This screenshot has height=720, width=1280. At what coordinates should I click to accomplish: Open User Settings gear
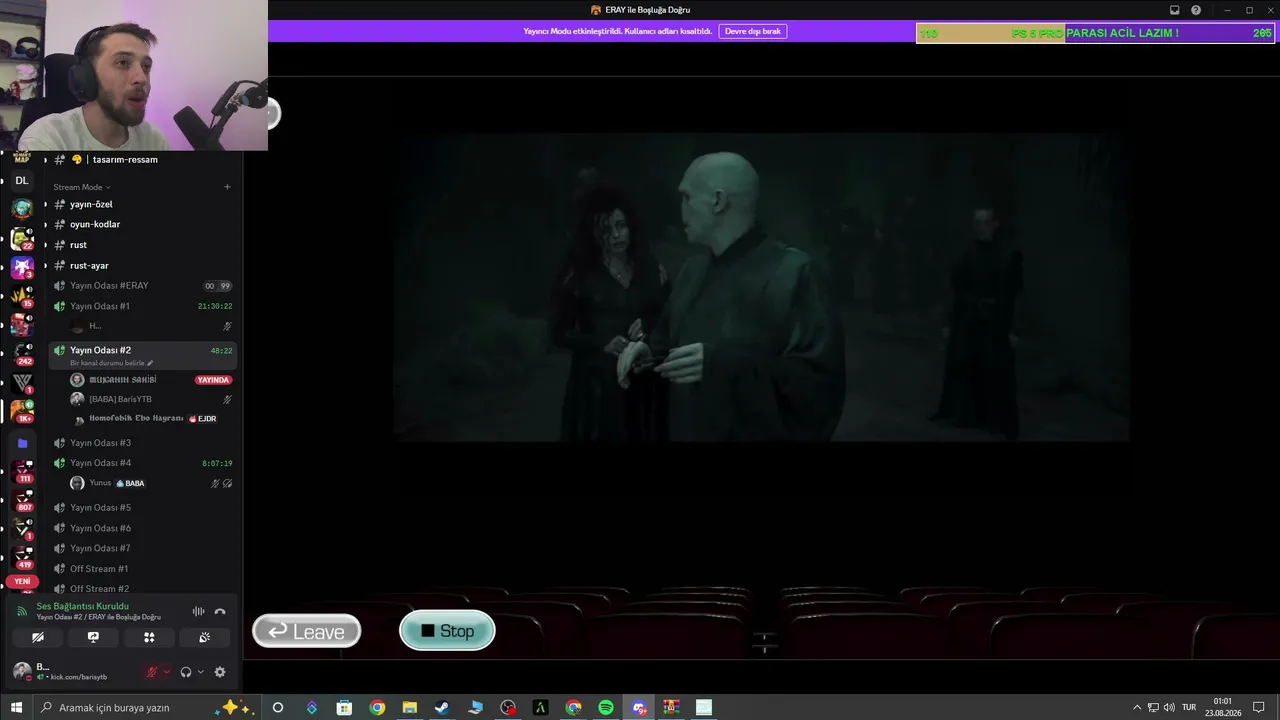[220, 672]
